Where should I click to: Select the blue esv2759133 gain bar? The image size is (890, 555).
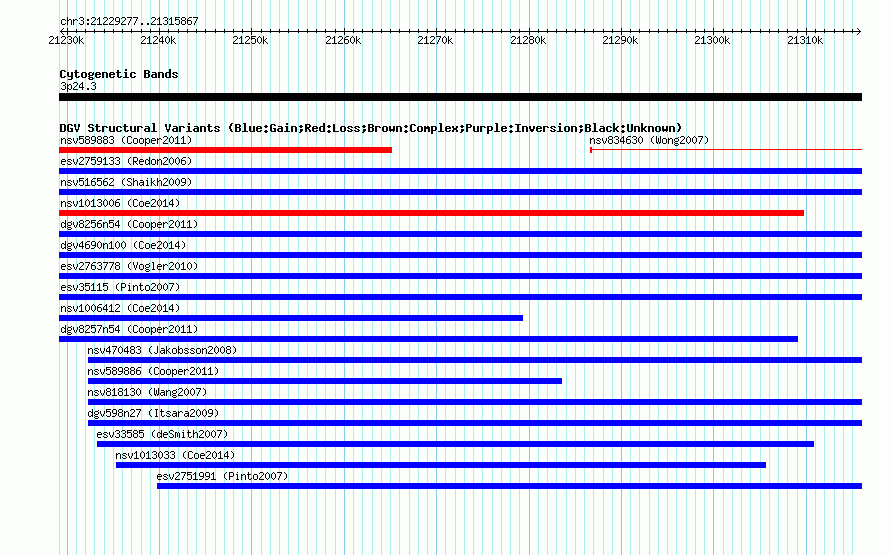(x=460, y=171)
